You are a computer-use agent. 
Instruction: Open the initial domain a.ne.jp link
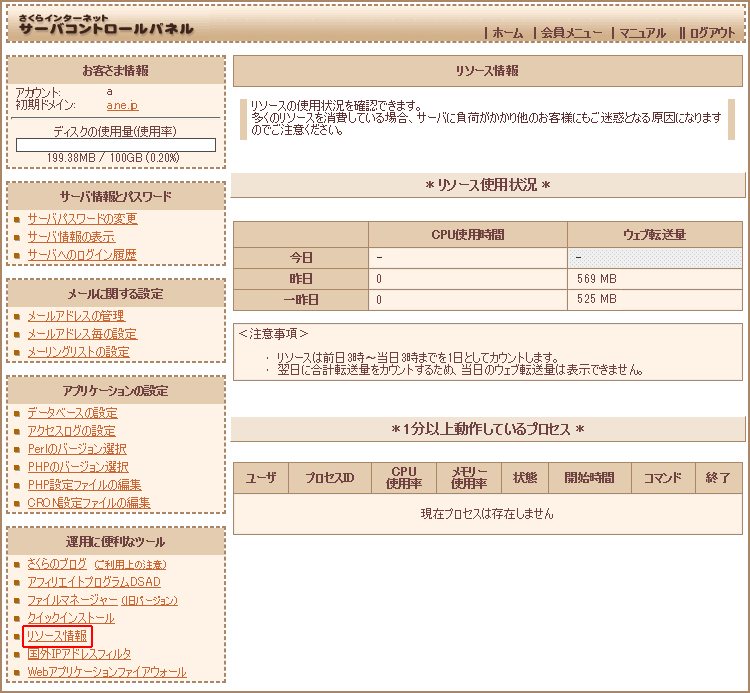122,105
